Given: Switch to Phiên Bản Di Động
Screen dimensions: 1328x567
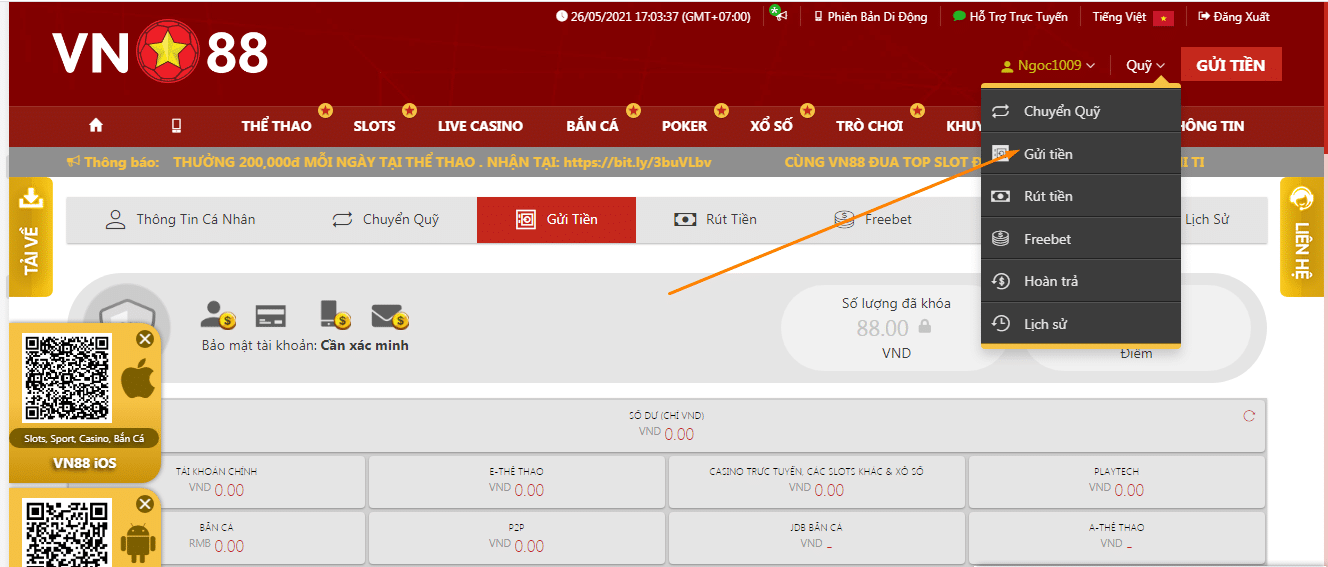Looking at the screenshot, I should coord(870,16).
